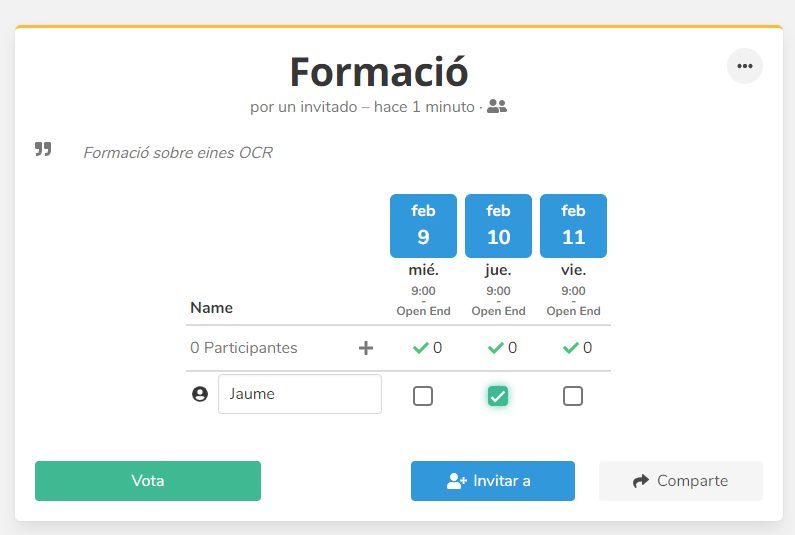Select the feb 10 date header
This screenshot has height=535, width=795.
pyautogui.click(x=498, y=226)
